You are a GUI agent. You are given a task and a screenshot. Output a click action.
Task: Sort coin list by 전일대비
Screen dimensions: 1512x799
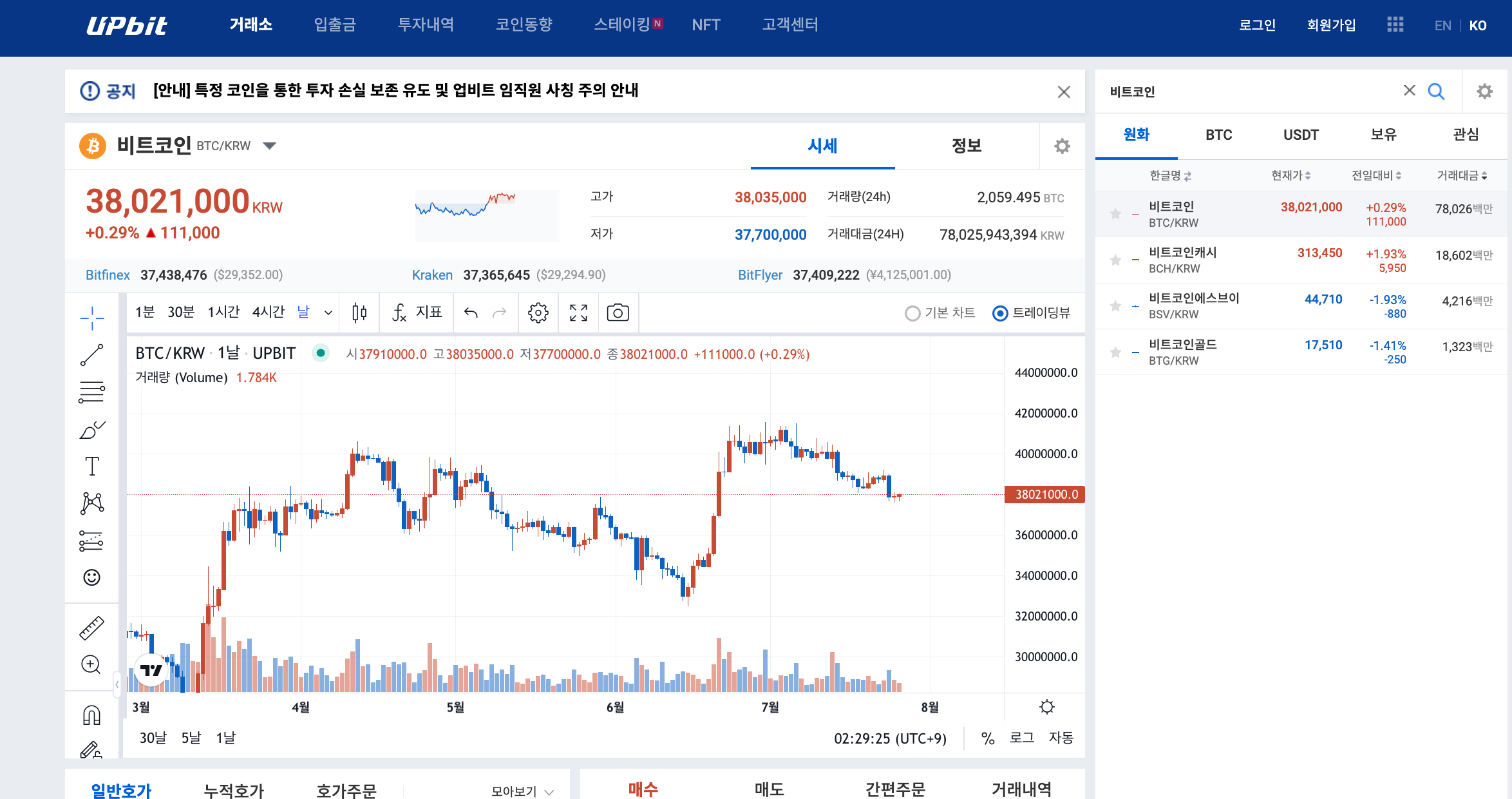coord(1376,175)
